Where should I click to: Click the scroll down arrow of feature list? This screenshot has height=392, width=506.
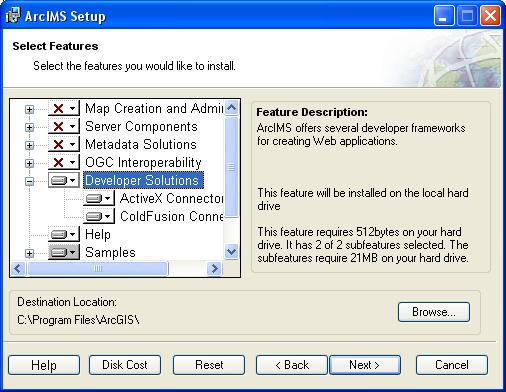click(231, 251)
